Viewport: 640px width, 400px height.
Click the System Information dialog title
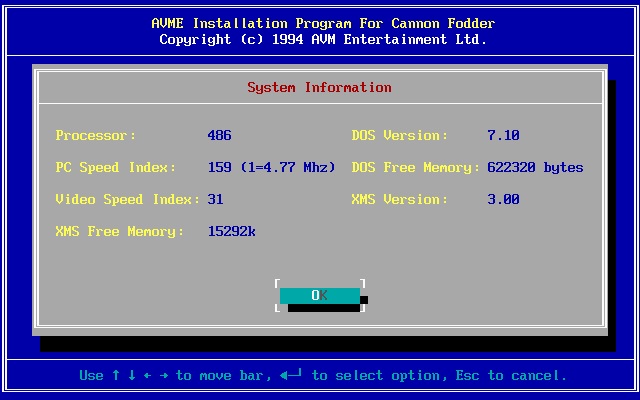[319, 87]
